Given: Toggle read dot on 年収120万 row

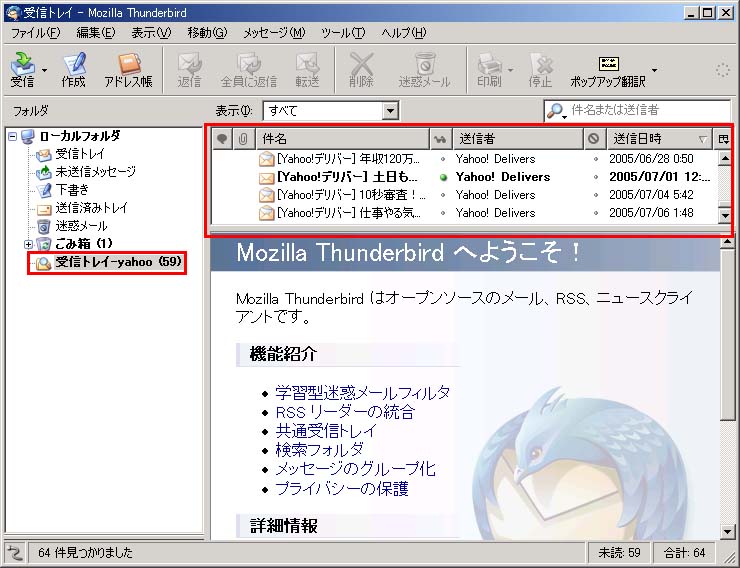Looking at the screenshot, I should (x=443, y=159).
